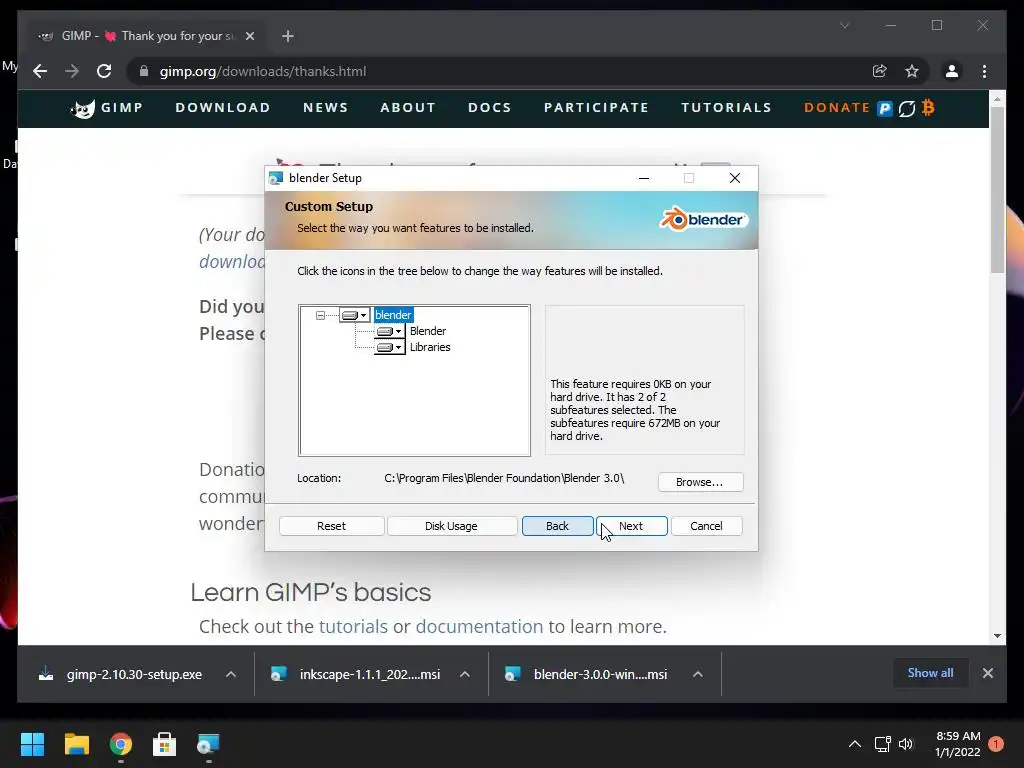
Task: Collapse the blender feature tree node
Action: coord(320,315)
